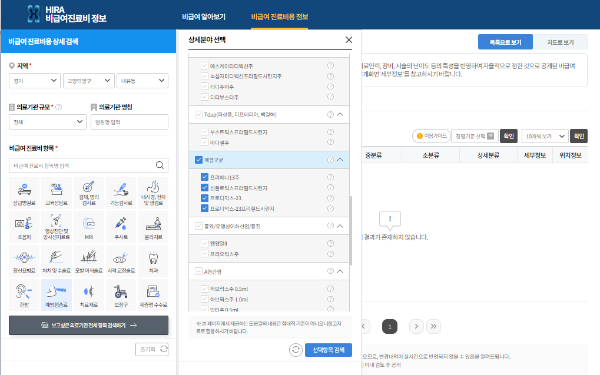Viewport: 600px width, 375px height.
Task: Click the magnifier icon in item search box
Action: pos(160,165)
